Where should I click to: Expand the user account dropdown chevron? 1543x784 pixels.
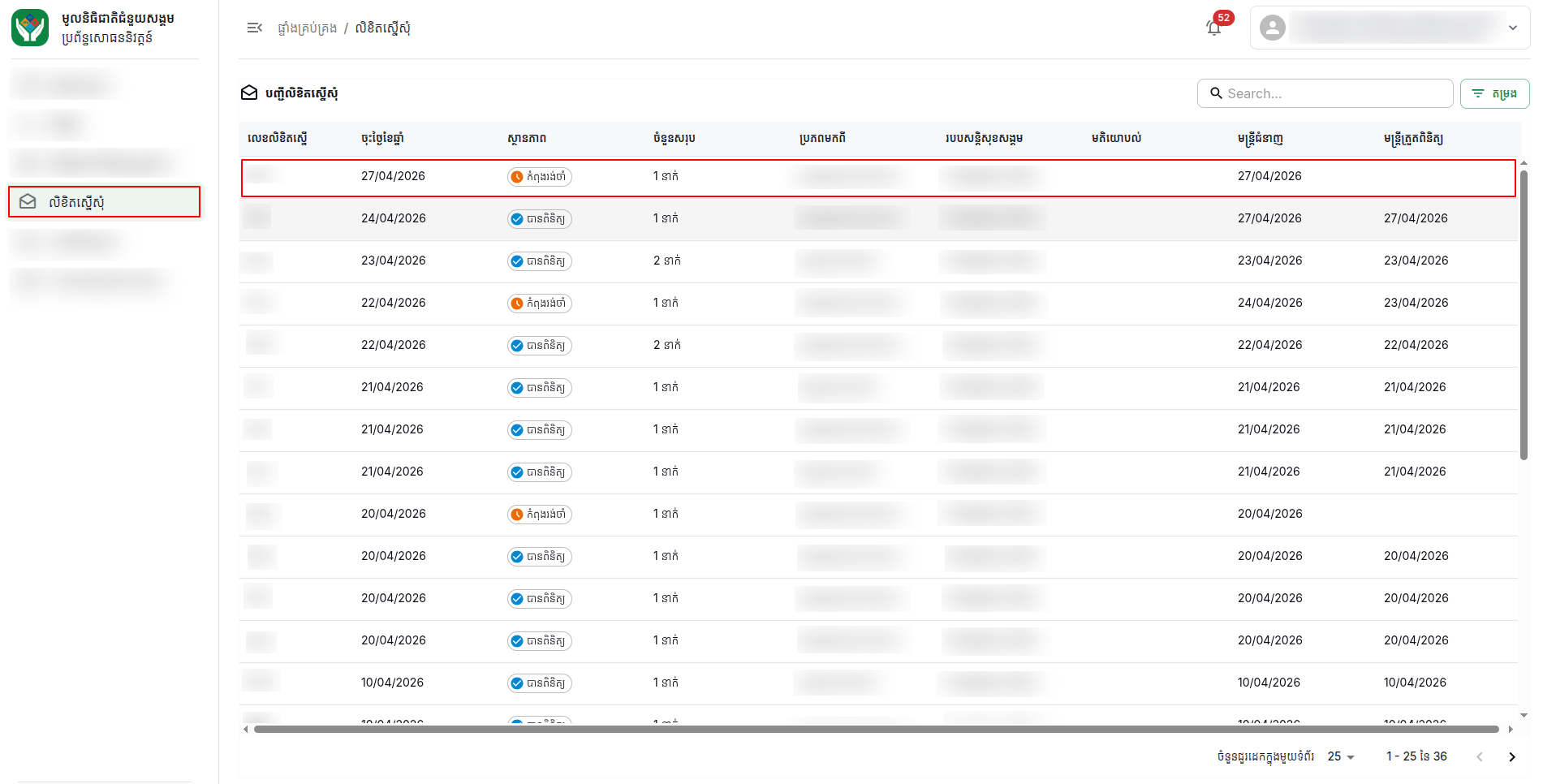tap(1513, 28)
